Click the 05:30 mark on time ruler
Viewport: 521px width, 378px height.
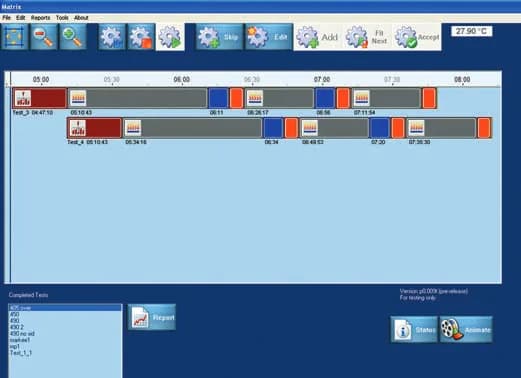[111, 79]
